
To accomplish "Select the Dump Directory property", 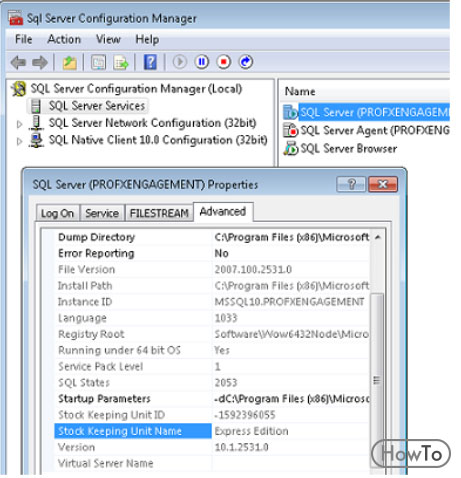I will [133, 237].
